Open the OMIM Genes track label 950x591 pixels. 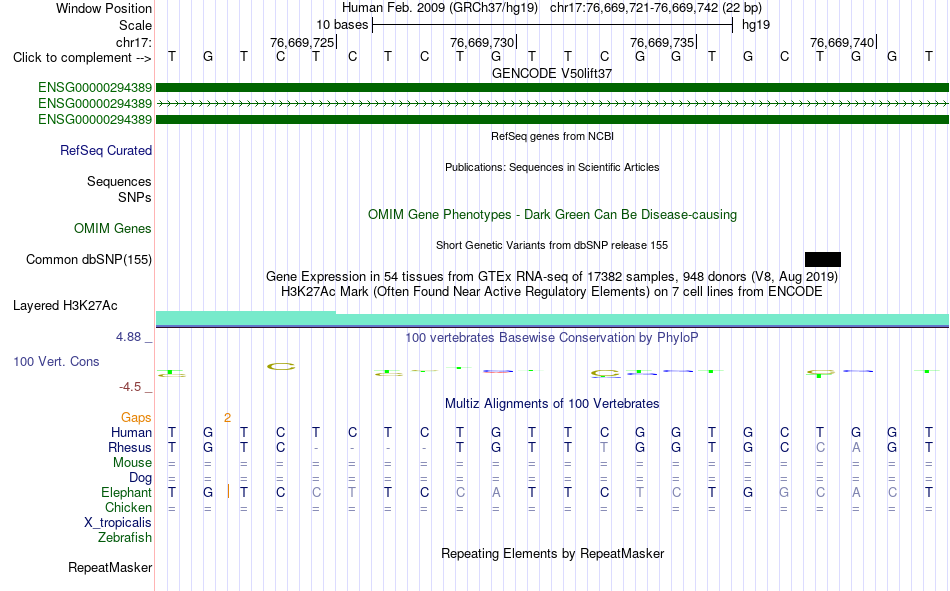[113, 229]
